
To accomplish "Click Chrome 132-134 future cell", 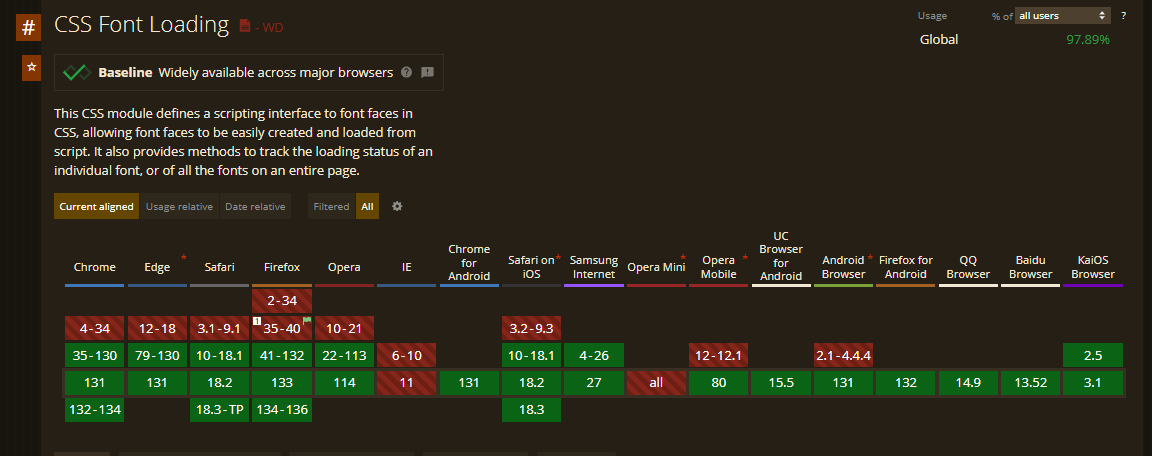I will click(x=95, y=410).
